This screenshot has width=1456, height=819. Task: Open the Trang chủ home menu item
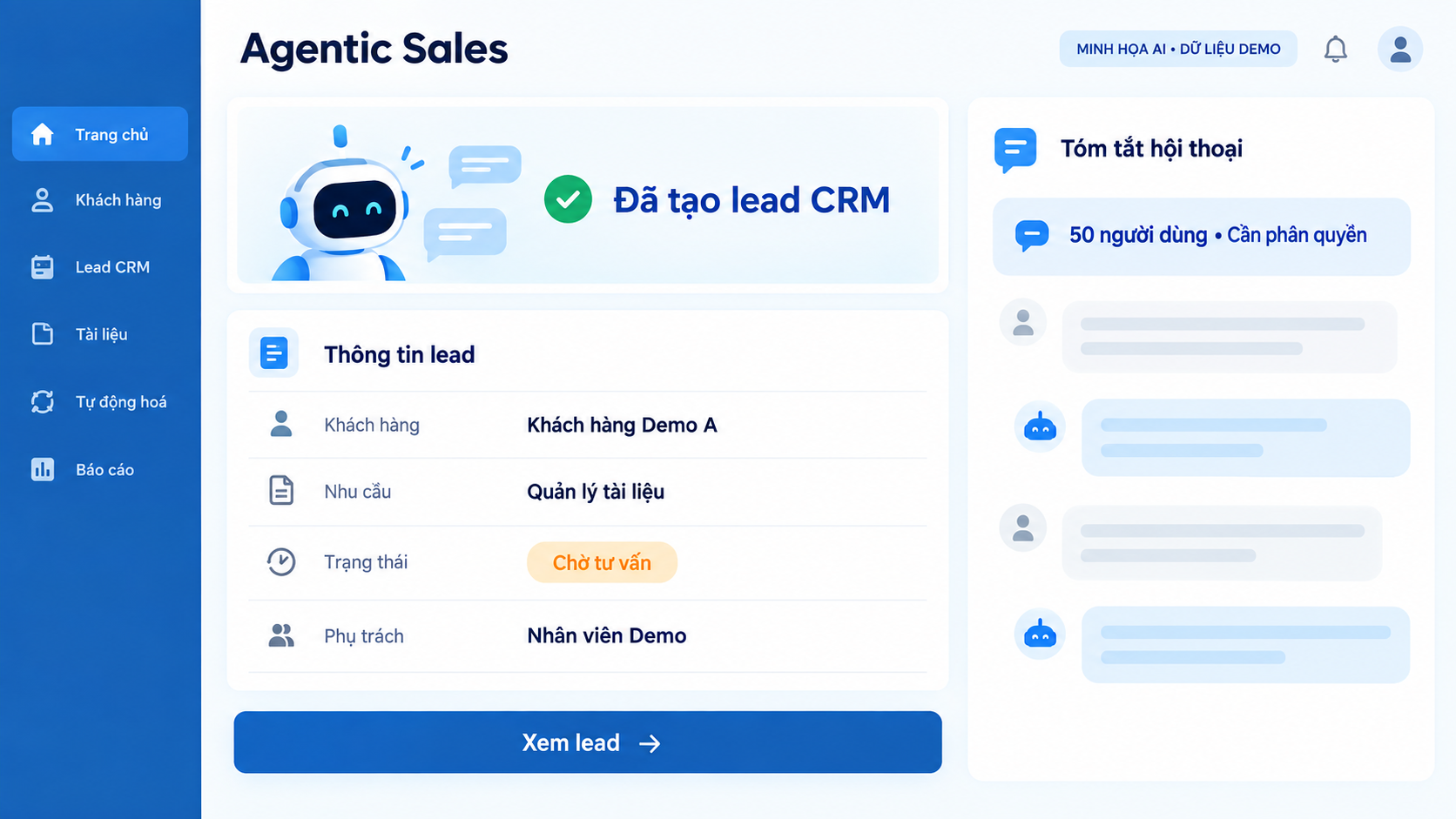coord(100,134)
